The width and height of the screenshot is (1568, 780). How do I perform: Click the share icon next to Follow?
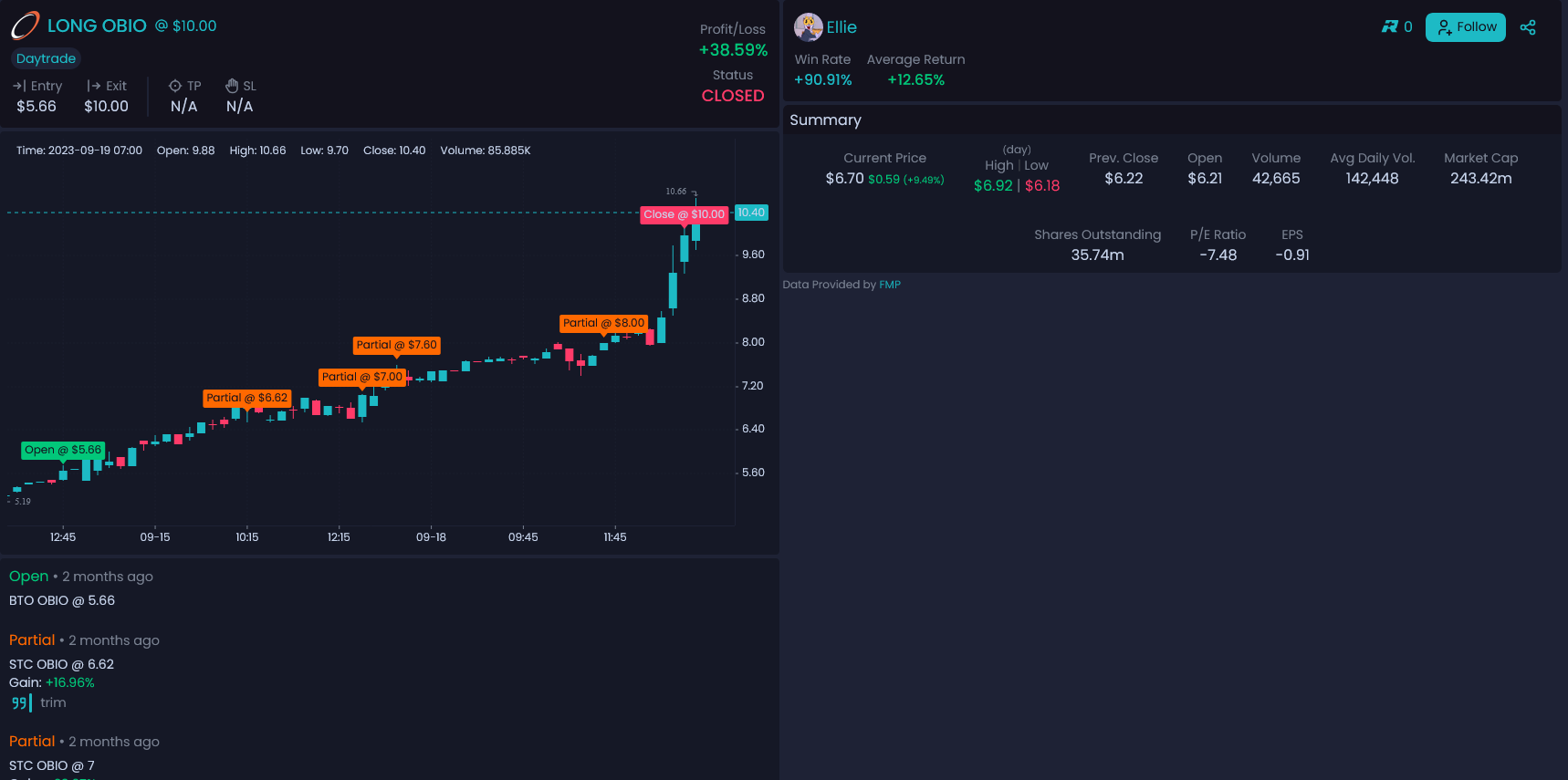[x=1527, y=27]
